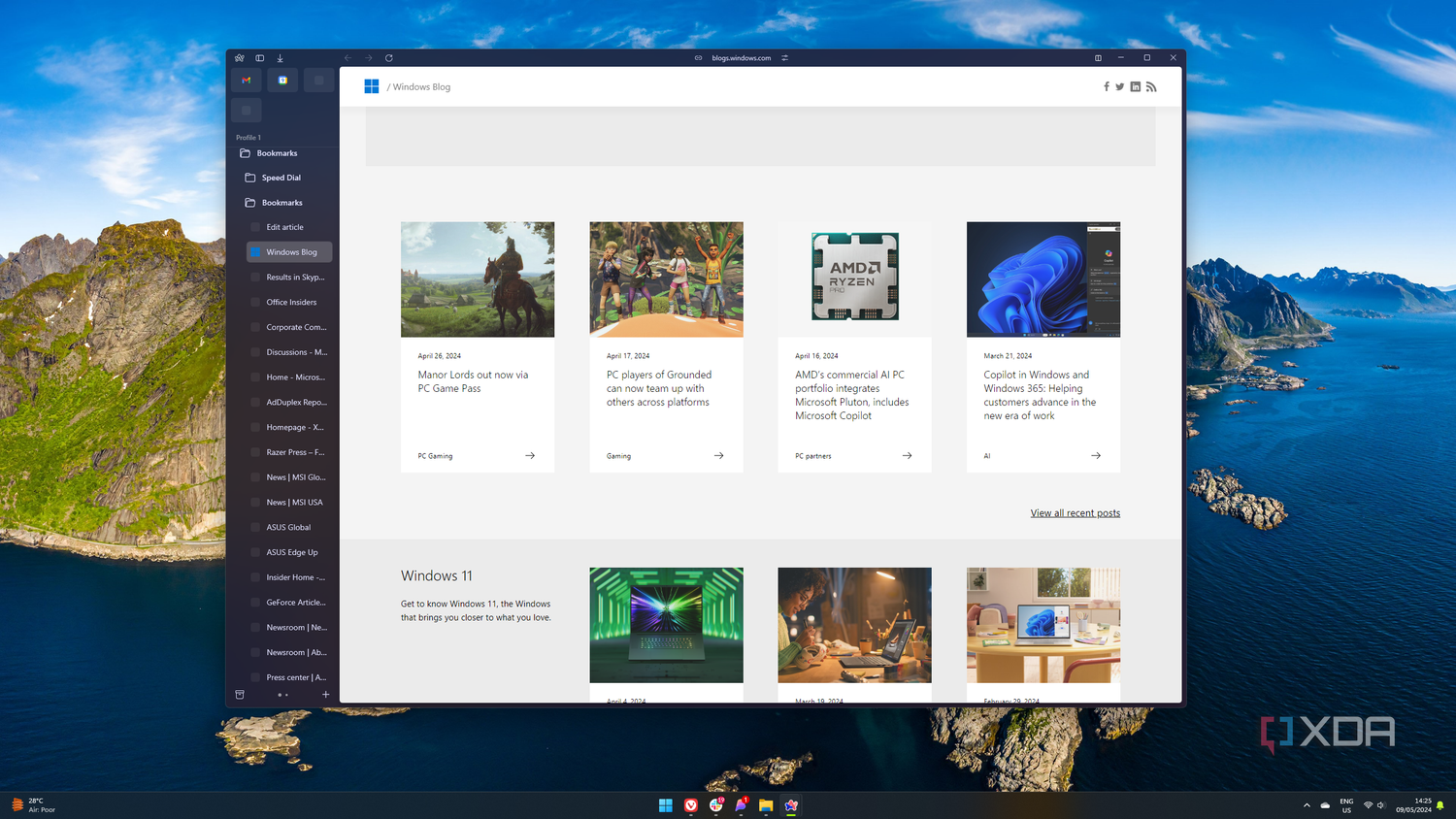Open weather widget showing 28°C

click(33, 805)
